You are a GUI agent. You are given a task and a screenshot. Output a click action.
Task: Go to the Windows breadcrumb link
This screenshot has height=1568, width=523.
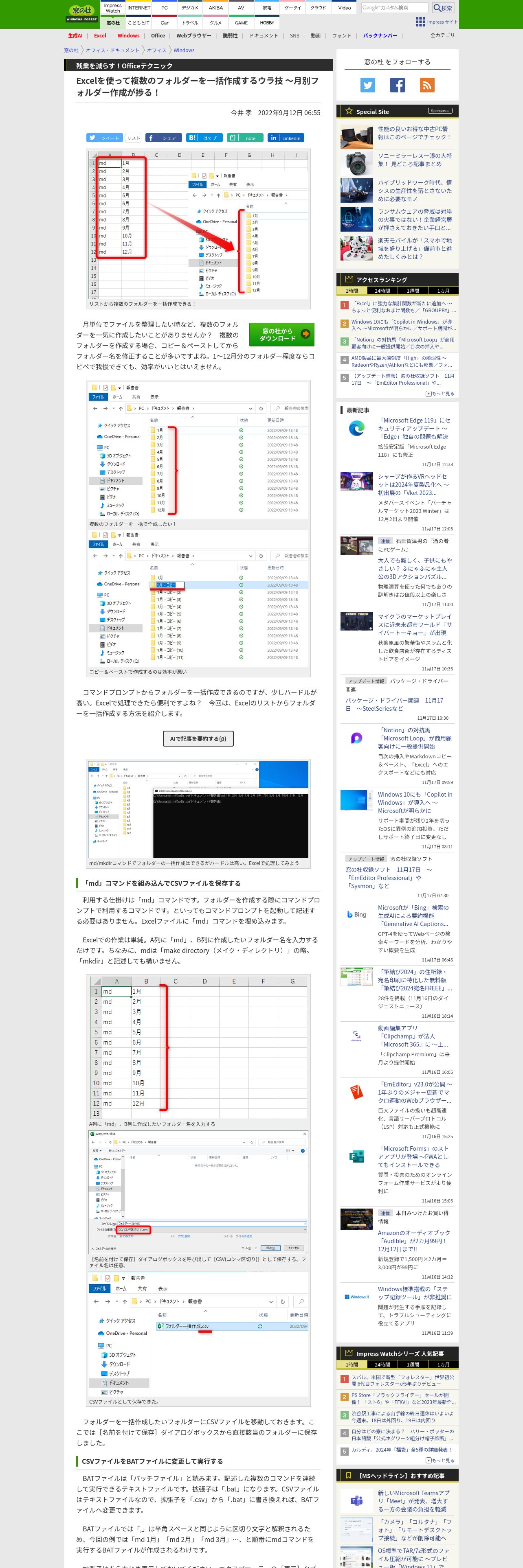pos(184,50)
